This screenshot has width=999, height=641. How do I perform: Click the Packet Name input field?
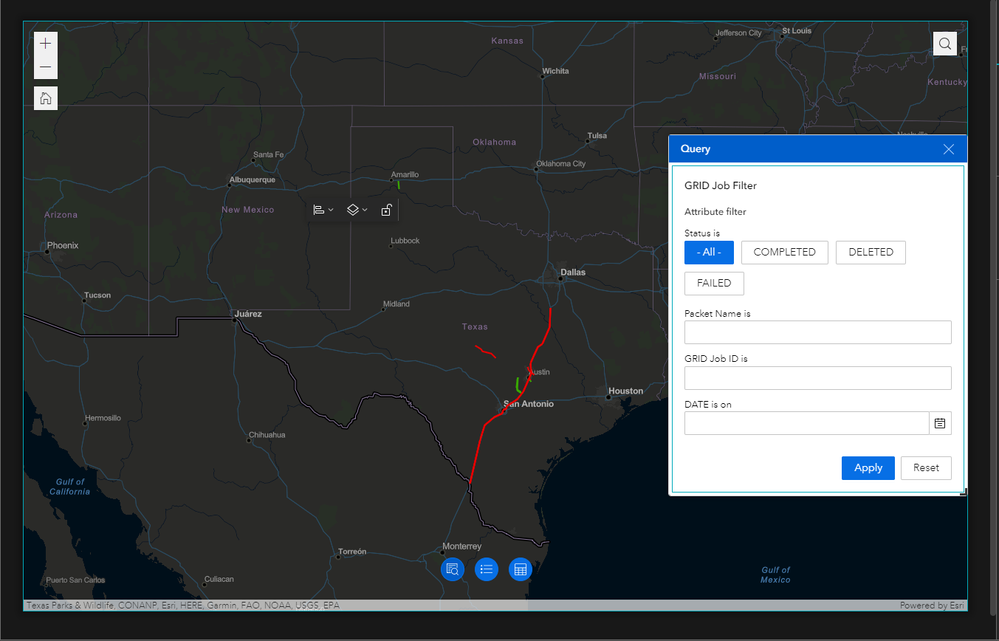pyautogui.click(x=817, y=332)
